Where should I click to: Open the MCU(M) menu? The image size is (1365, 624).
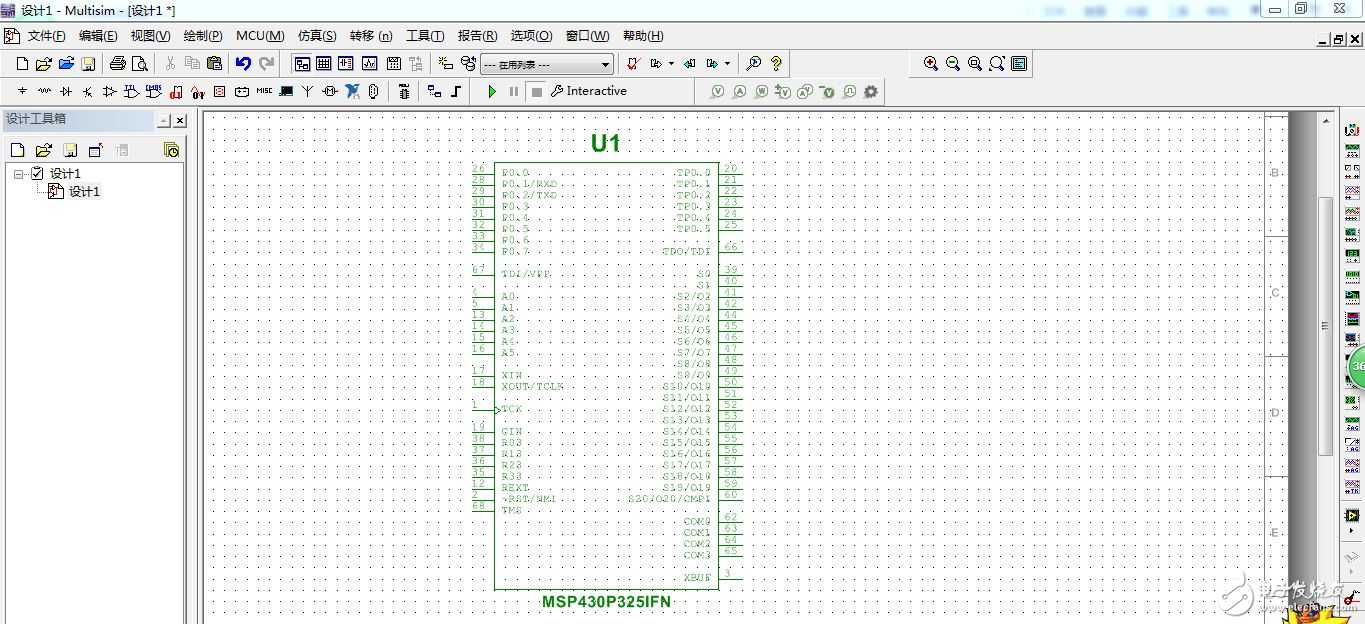[260, 36]
